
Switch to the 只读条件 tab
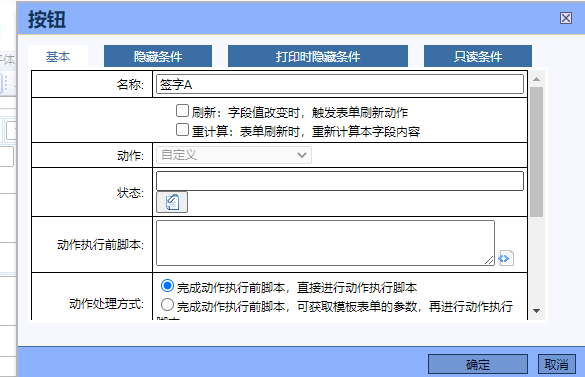(478, 56)
